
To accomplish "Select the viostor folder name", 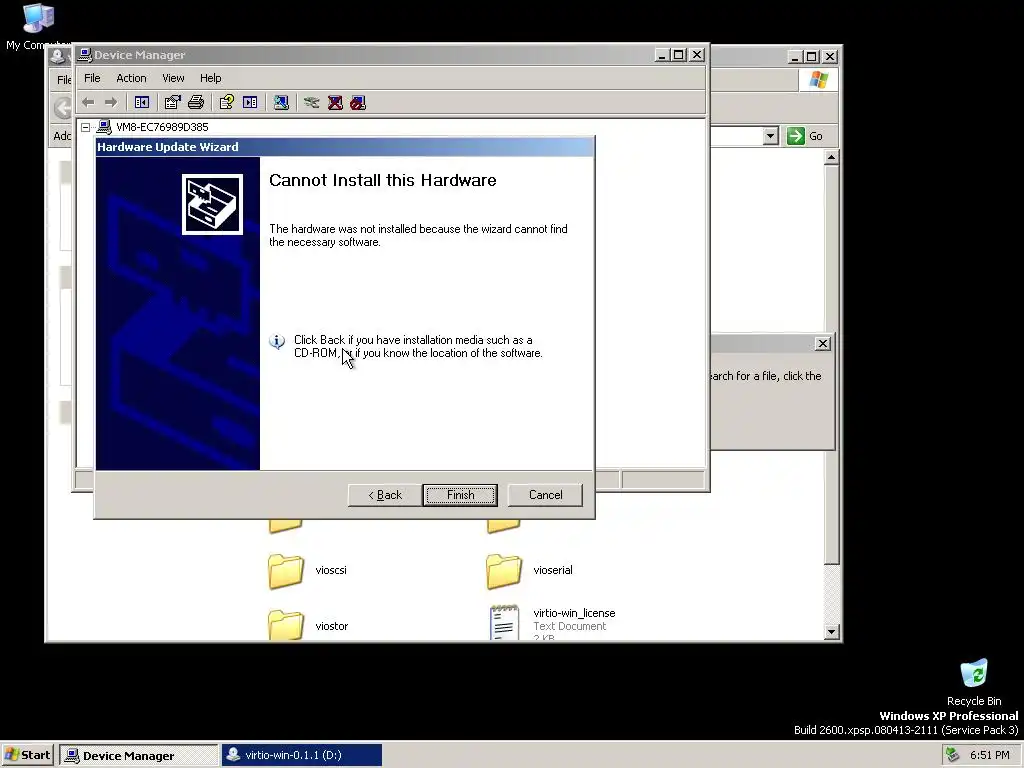I will (x=332, y=626).
